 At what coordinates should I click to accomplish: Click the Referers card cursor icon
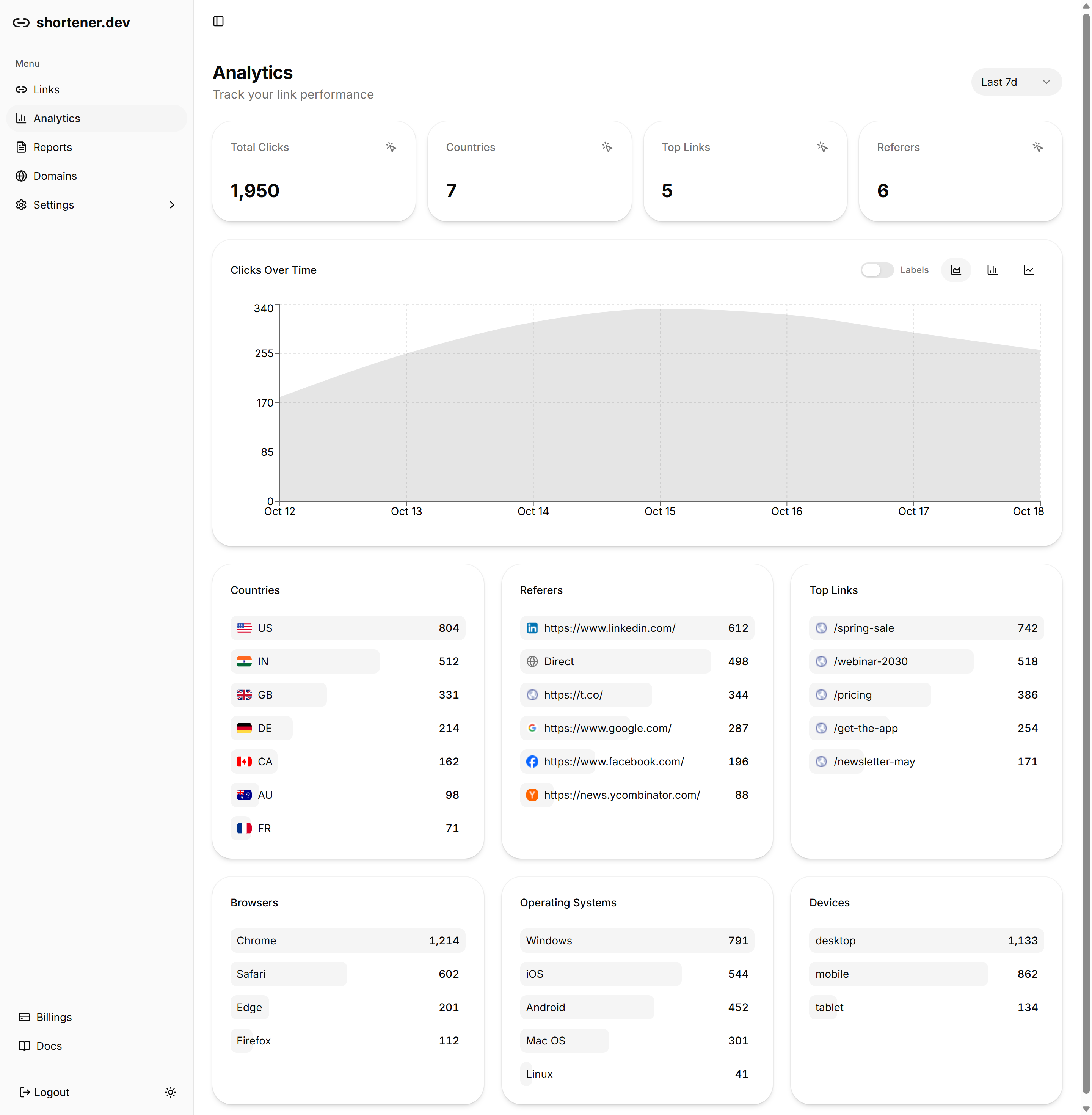pos(1037,148)
